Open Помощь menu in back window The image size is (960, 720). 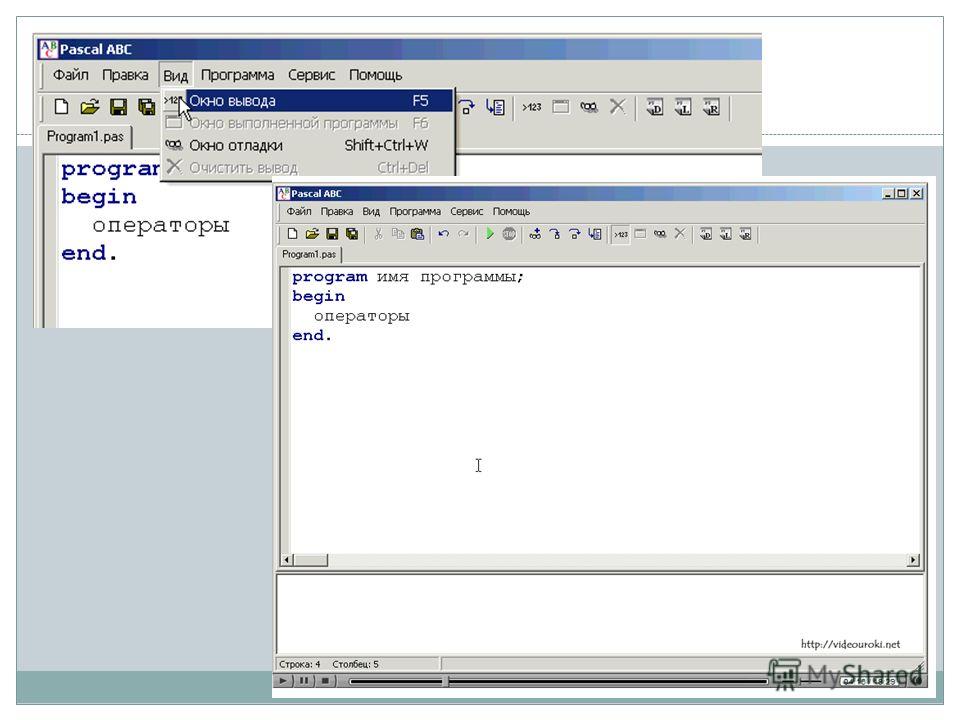point(375,75)
